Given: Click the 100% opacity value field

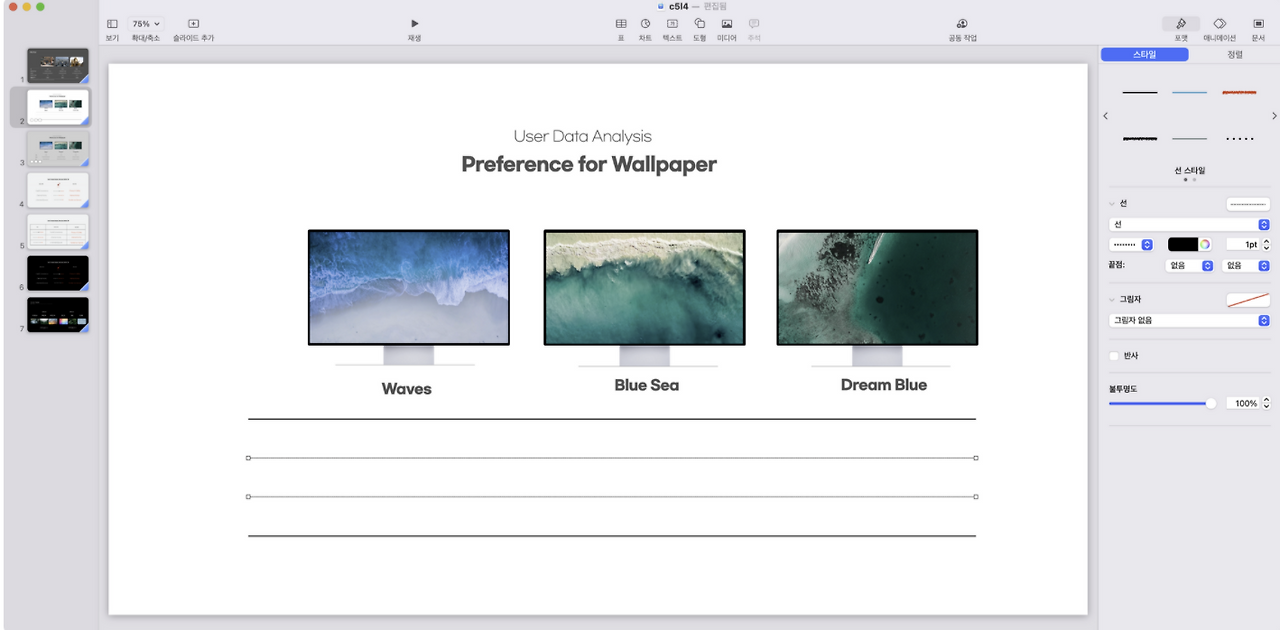Looking at the screenshot, I should click(x=1243, y=404).
